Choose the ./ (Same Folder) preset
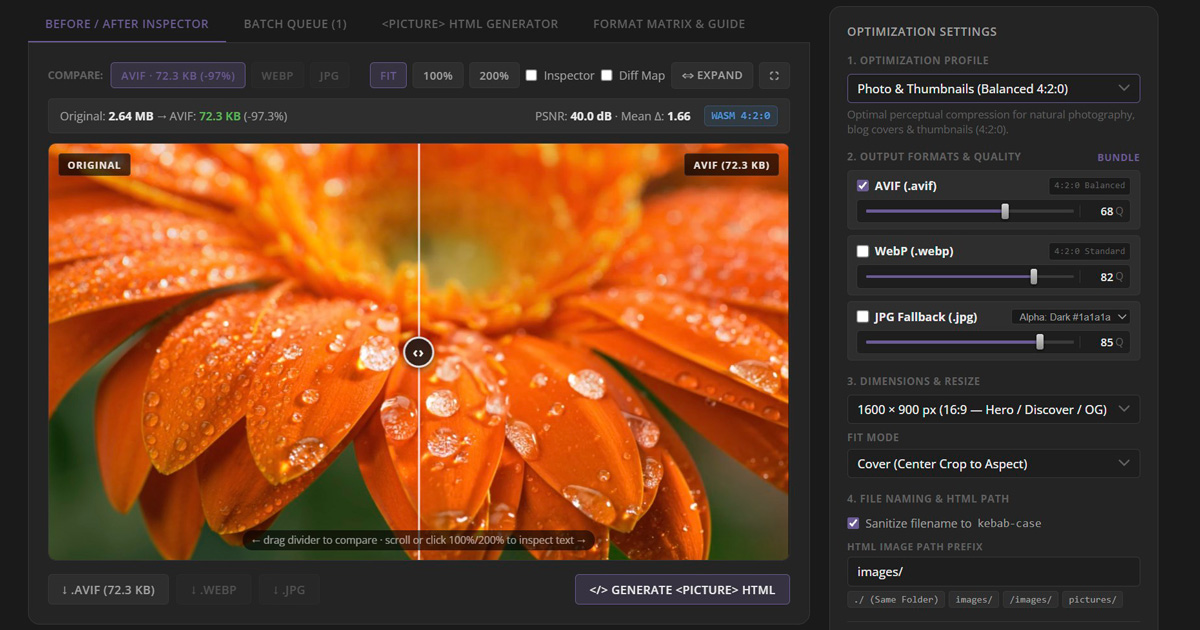Image resolution: width=1200 pixels, height=630 pixels. (x=896, y=600)
